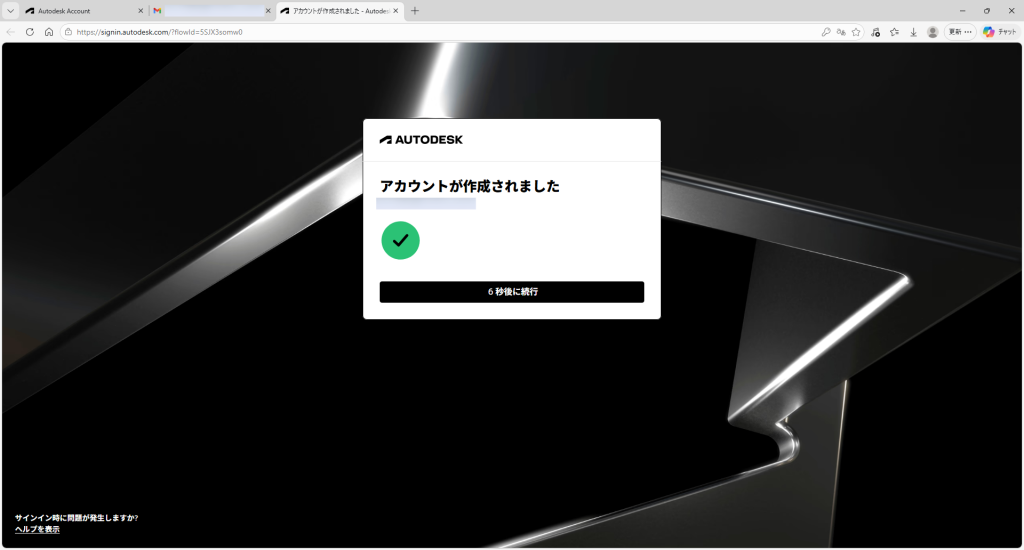
Task: Expand the tab search dropdown arrow
Action: click(10, 11)
